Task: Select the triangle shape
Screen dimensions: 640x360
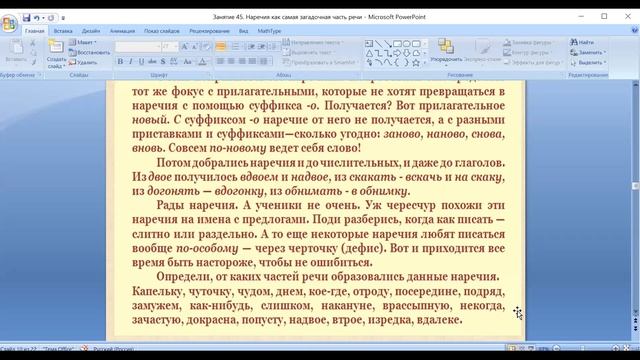Action: coord(369,53)
